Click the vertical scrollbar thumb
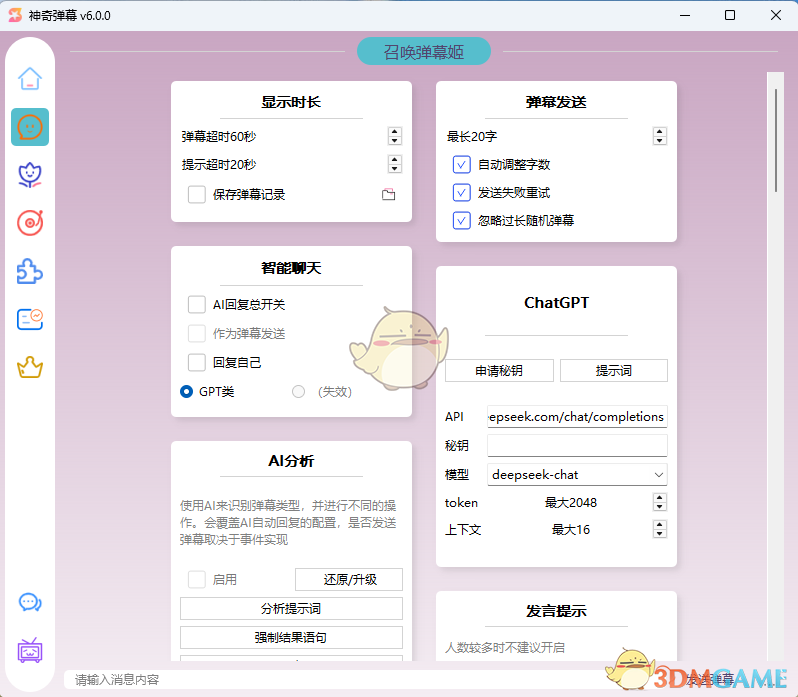 click(x=776, y=140)
